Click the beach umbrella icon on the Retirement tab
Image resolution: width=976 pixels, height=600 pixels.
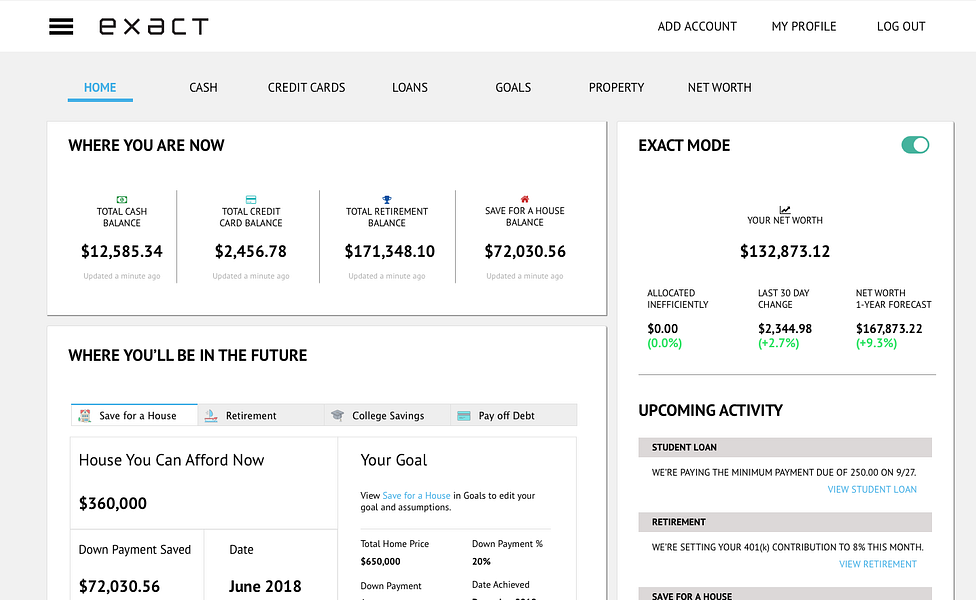(212, 414)
